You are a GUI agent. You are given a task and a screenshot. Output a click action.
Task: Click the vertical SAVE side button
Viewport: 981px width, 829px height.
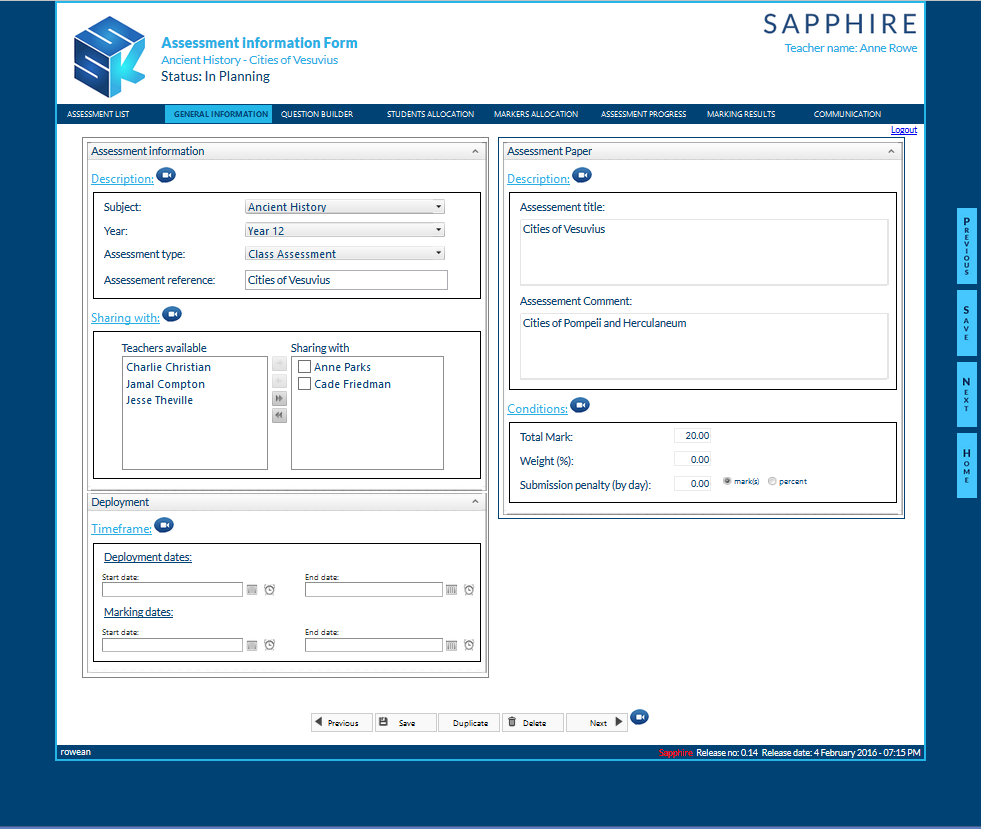tap(967, 323)
